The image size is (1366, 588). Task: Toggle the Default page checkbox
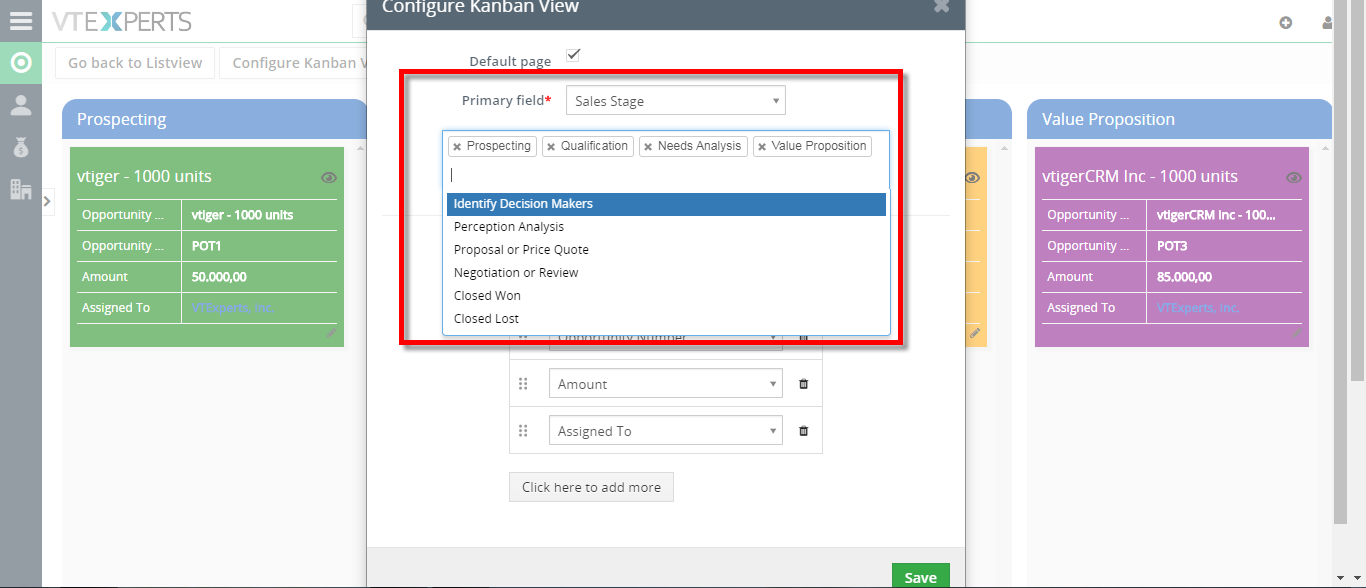click(573, 54)
